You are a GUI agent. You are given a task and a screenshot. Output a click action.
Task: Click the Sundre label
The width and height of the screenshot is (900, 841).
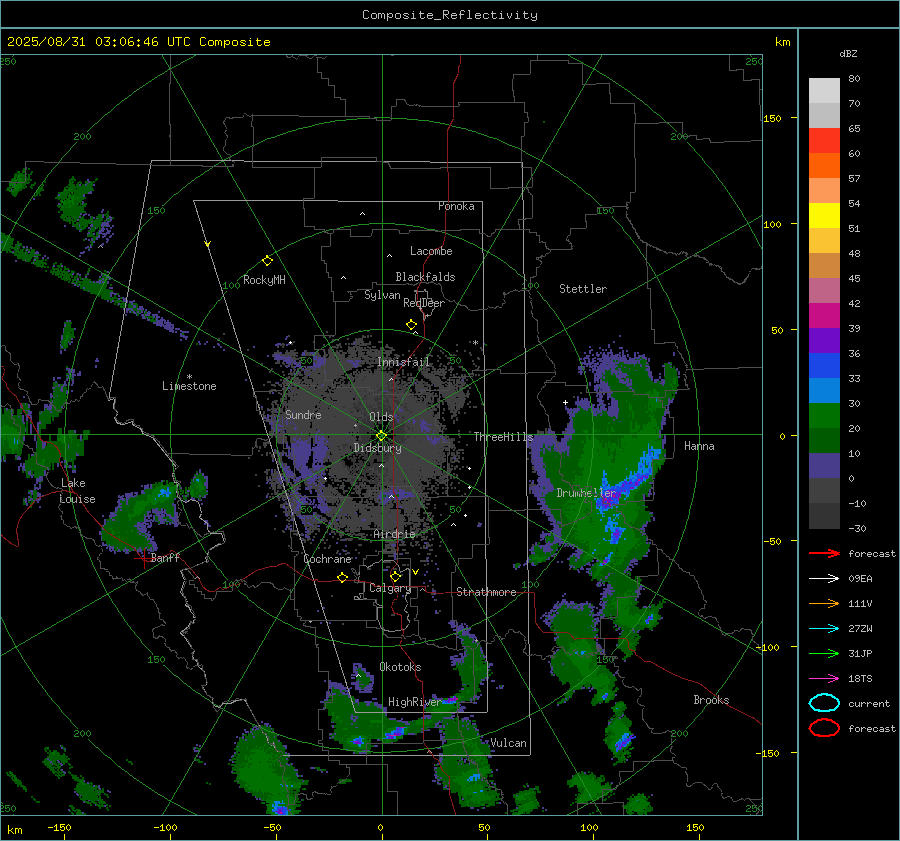tap(303, 414)
